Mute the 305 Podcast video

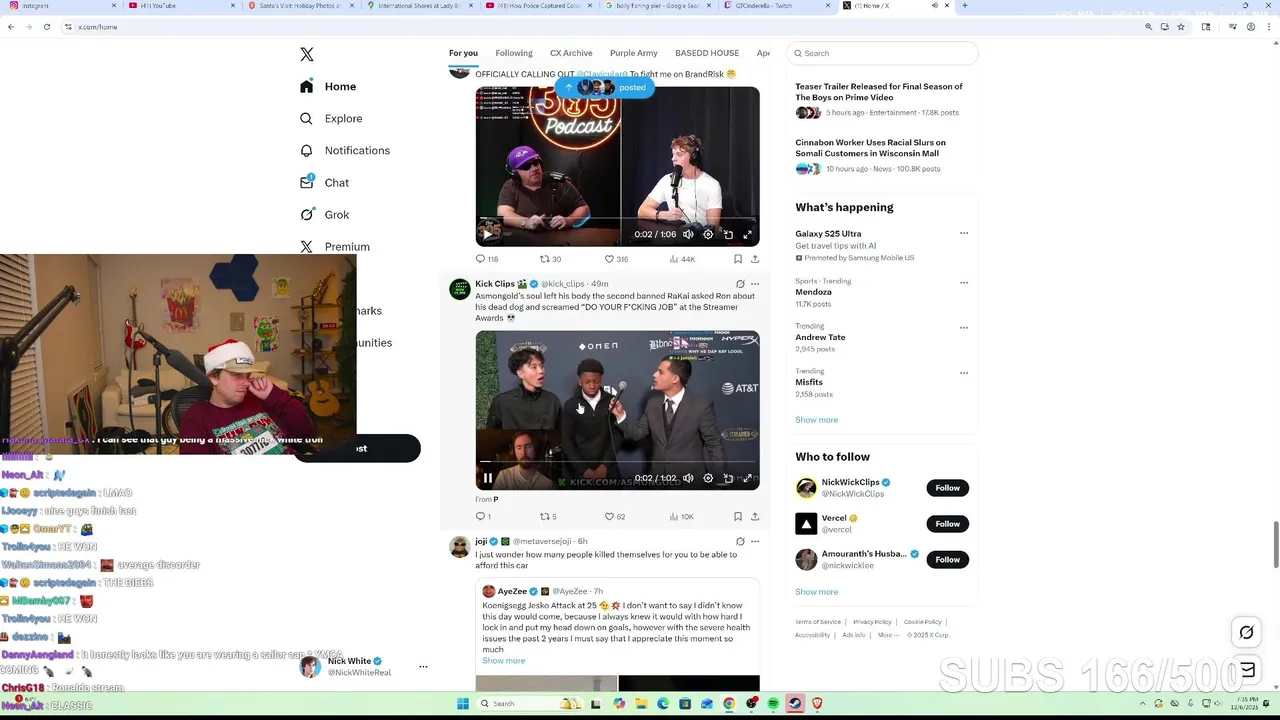(x=688, y=234)
